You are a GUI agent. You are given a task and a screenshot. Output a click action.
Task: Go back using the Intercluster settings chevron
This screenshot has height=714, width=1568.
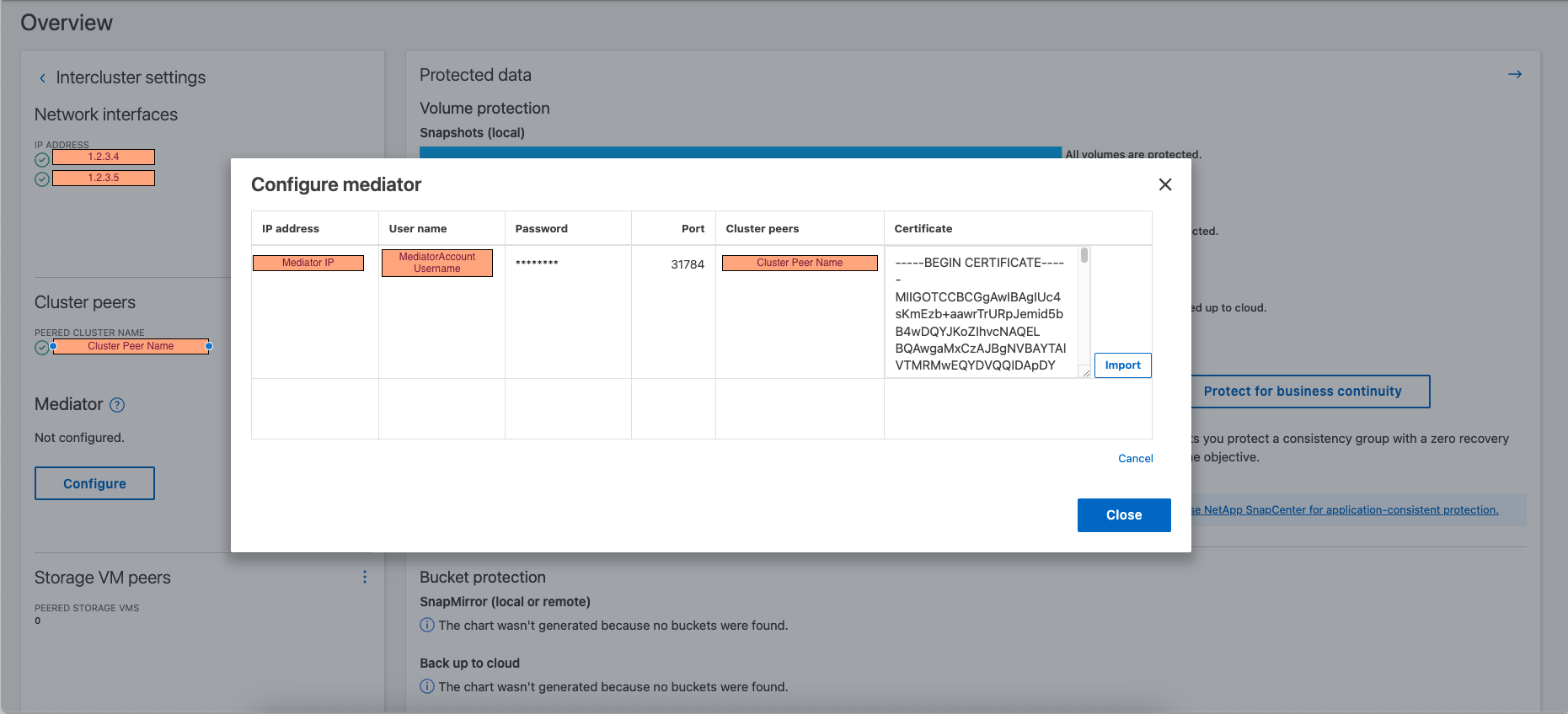click(x=42, y=78)
